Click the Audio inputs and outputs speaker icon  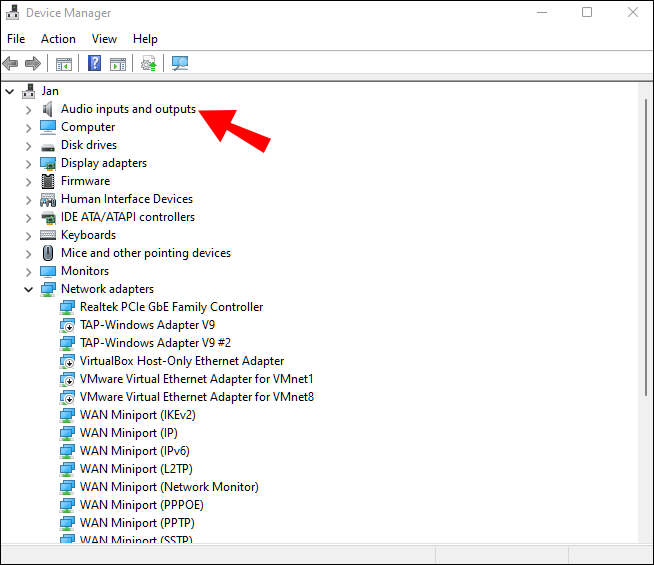(x=48, y=109)
